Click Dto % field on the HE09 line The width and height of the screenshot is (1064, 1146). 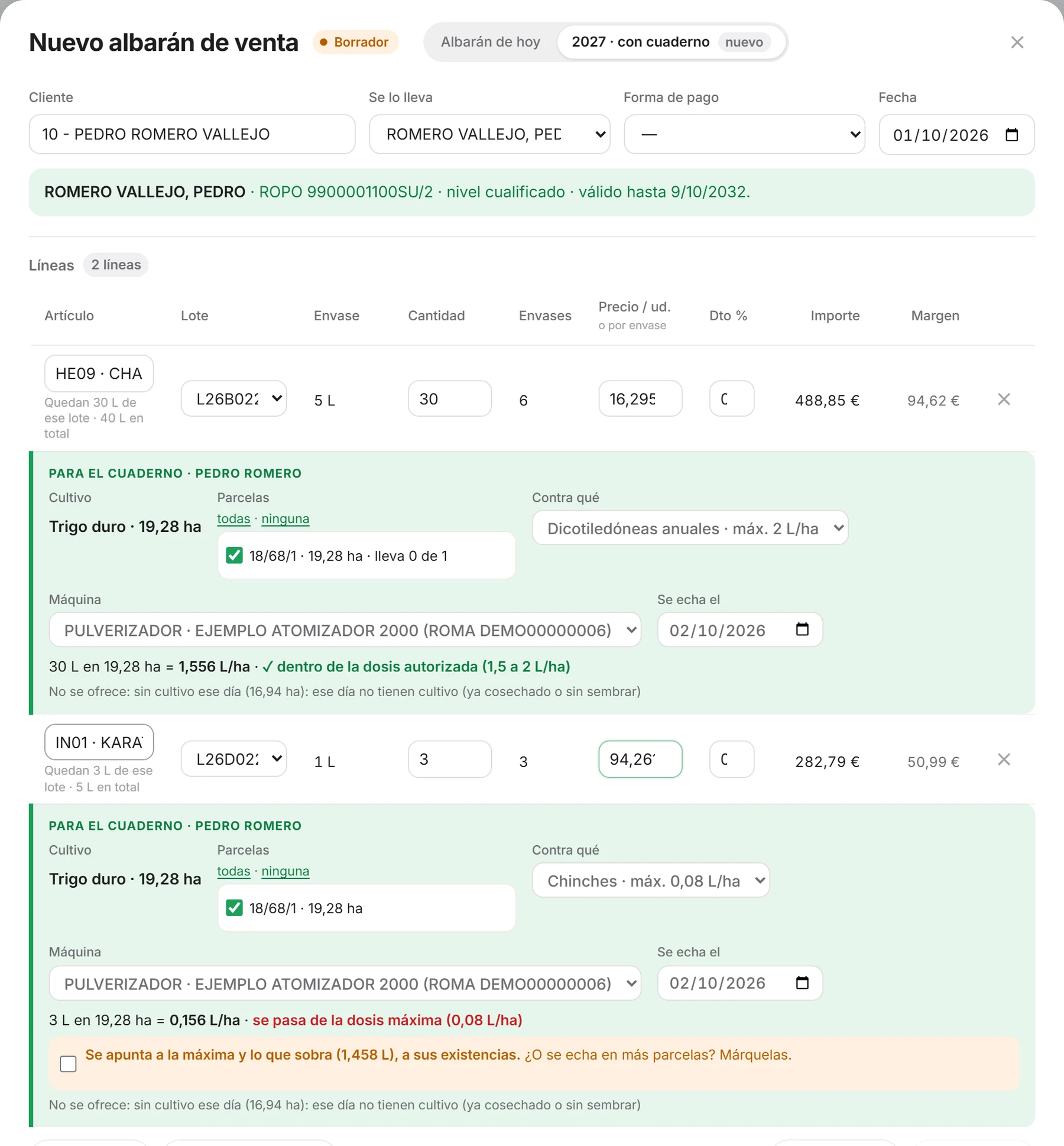point(732,399)
